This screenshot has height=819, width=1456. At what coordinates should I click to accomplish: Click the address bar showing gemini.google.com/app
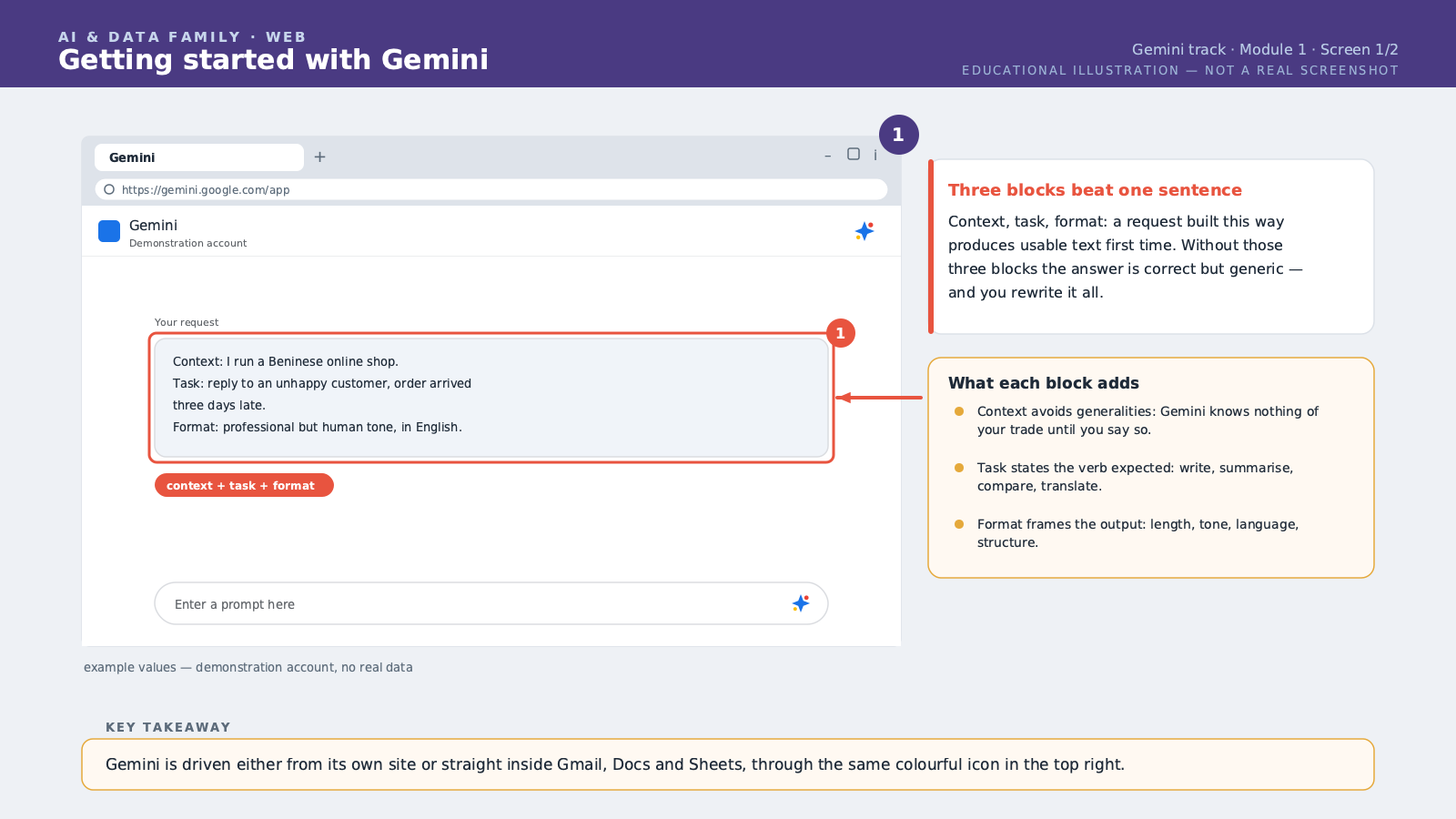click(x=491, y=189)
